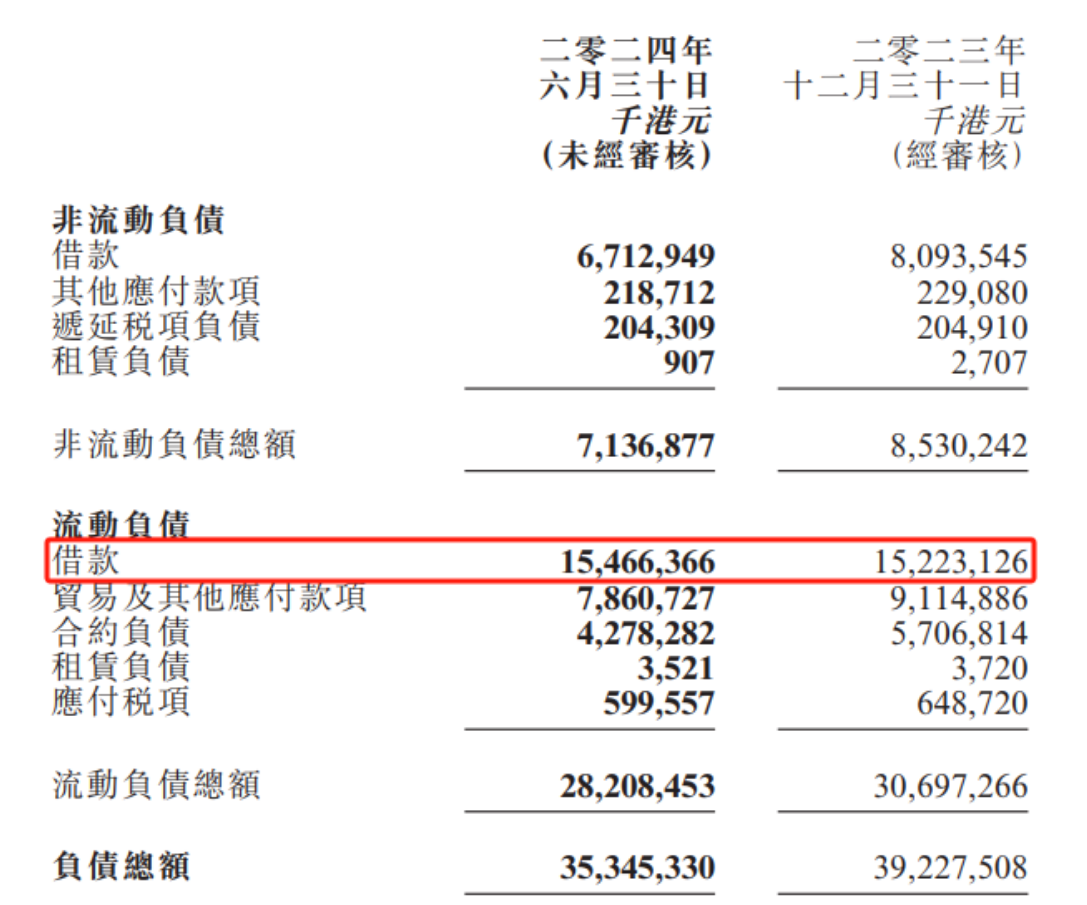Select the '十二月三十一日' date header
The height and width of the screenshot is (905, 1087).
904,86
